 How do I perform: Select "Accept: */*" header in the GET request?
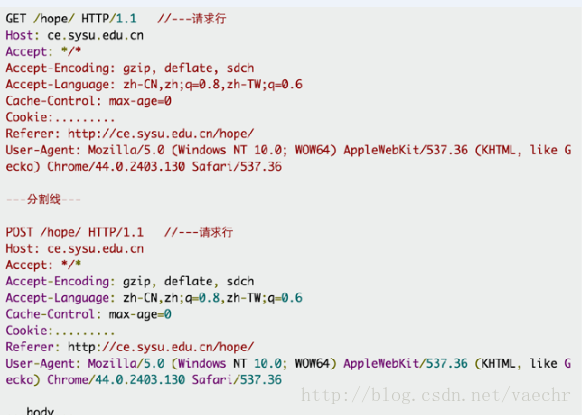[x=43, y=52]
